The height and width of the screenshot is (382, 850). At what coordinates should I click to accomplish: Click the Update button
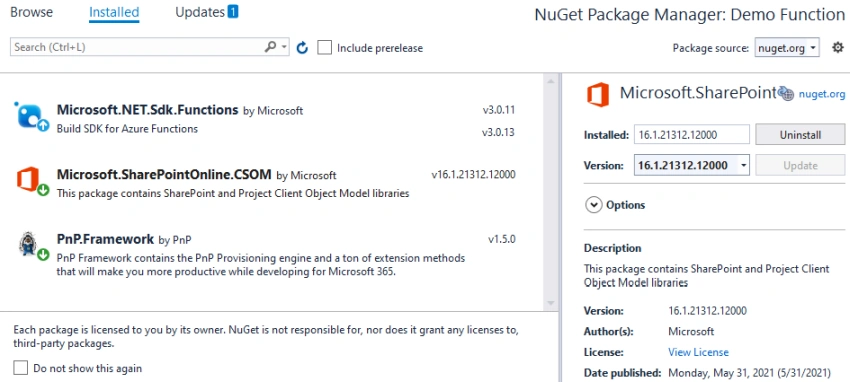pos(800,165)
